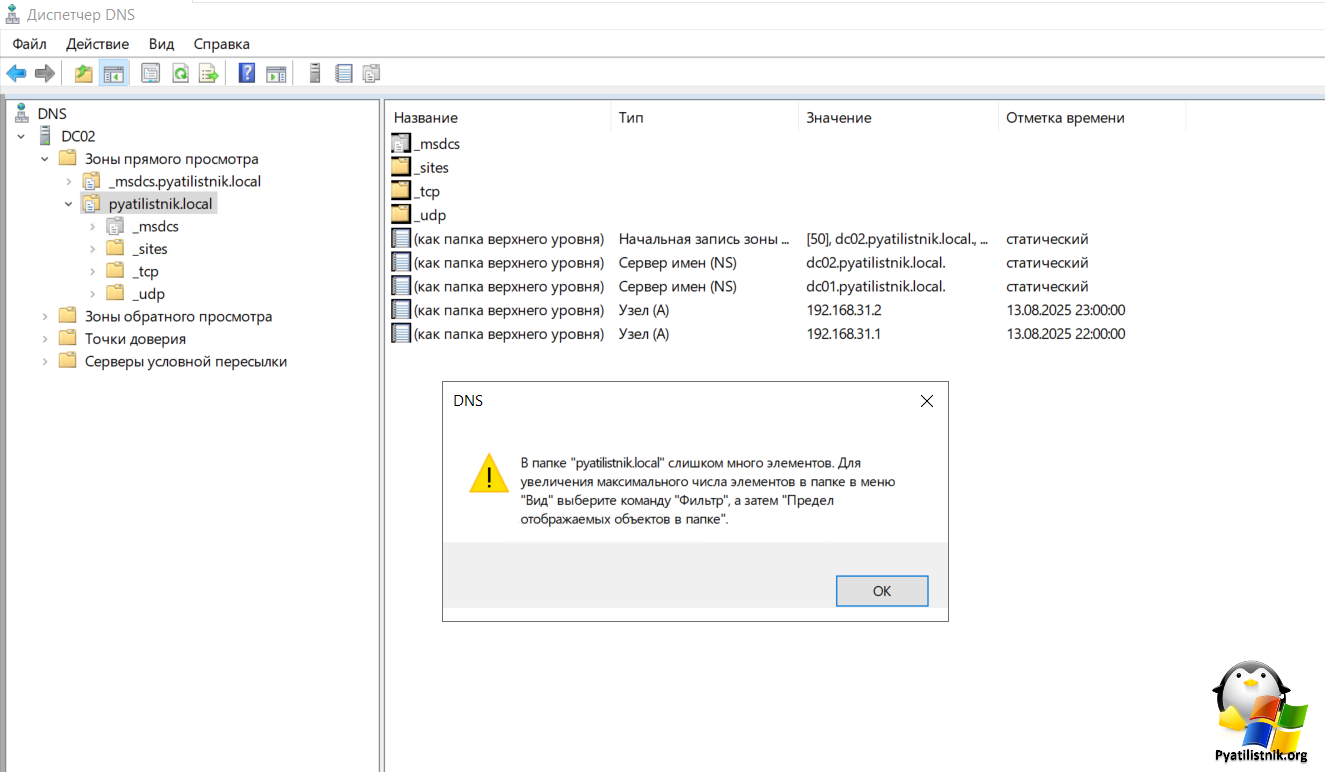Viewport: 1325px width, 772px height.
Task: Select the _sites folder icon in the right pane
Action: coord(401,167)
